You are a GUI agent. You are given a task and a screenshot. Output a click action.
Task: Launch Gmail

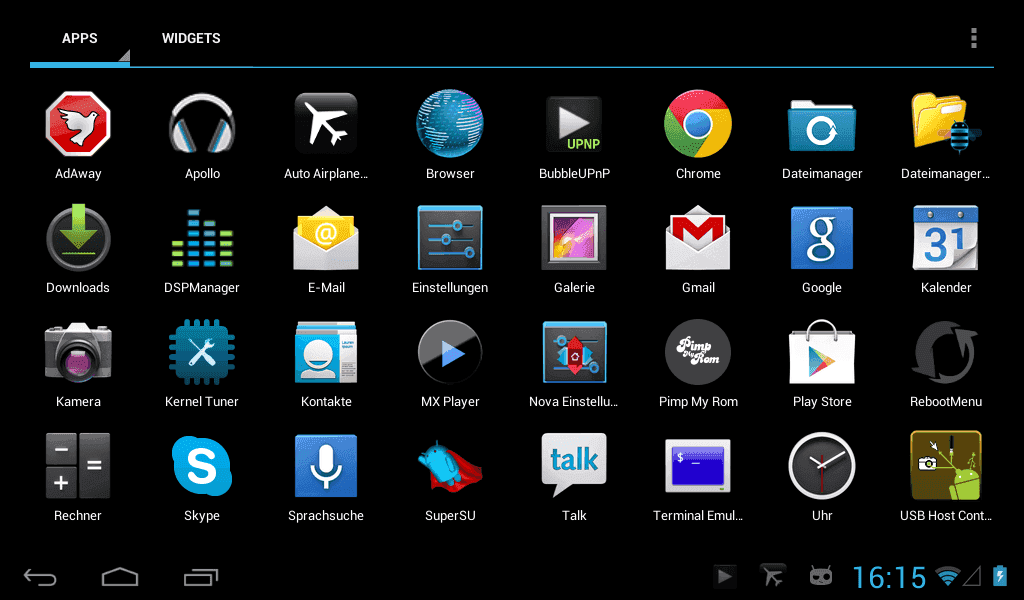pyautogui.click(x=698, y=238)
